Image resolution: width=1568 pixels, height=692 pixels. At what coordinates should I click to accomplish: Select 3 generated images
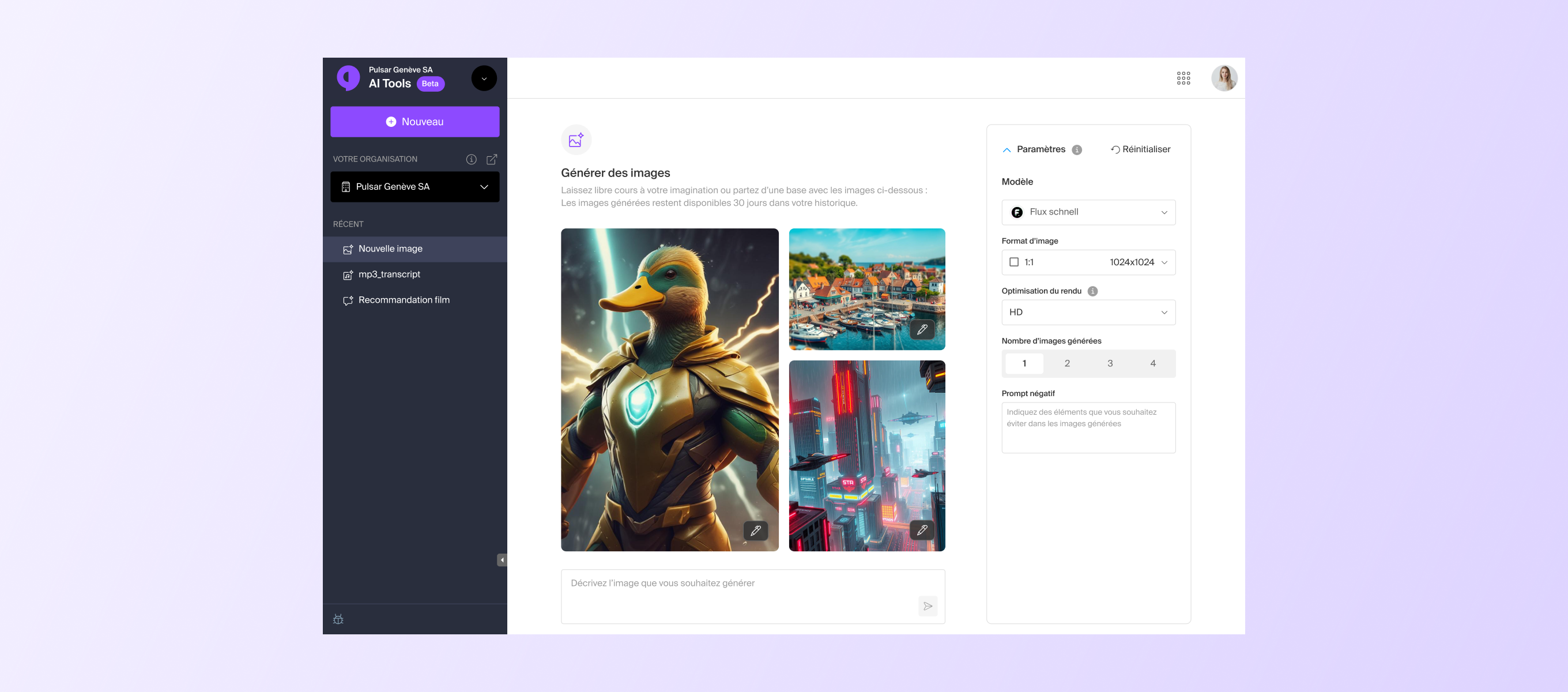click(x=1110, y=363)
